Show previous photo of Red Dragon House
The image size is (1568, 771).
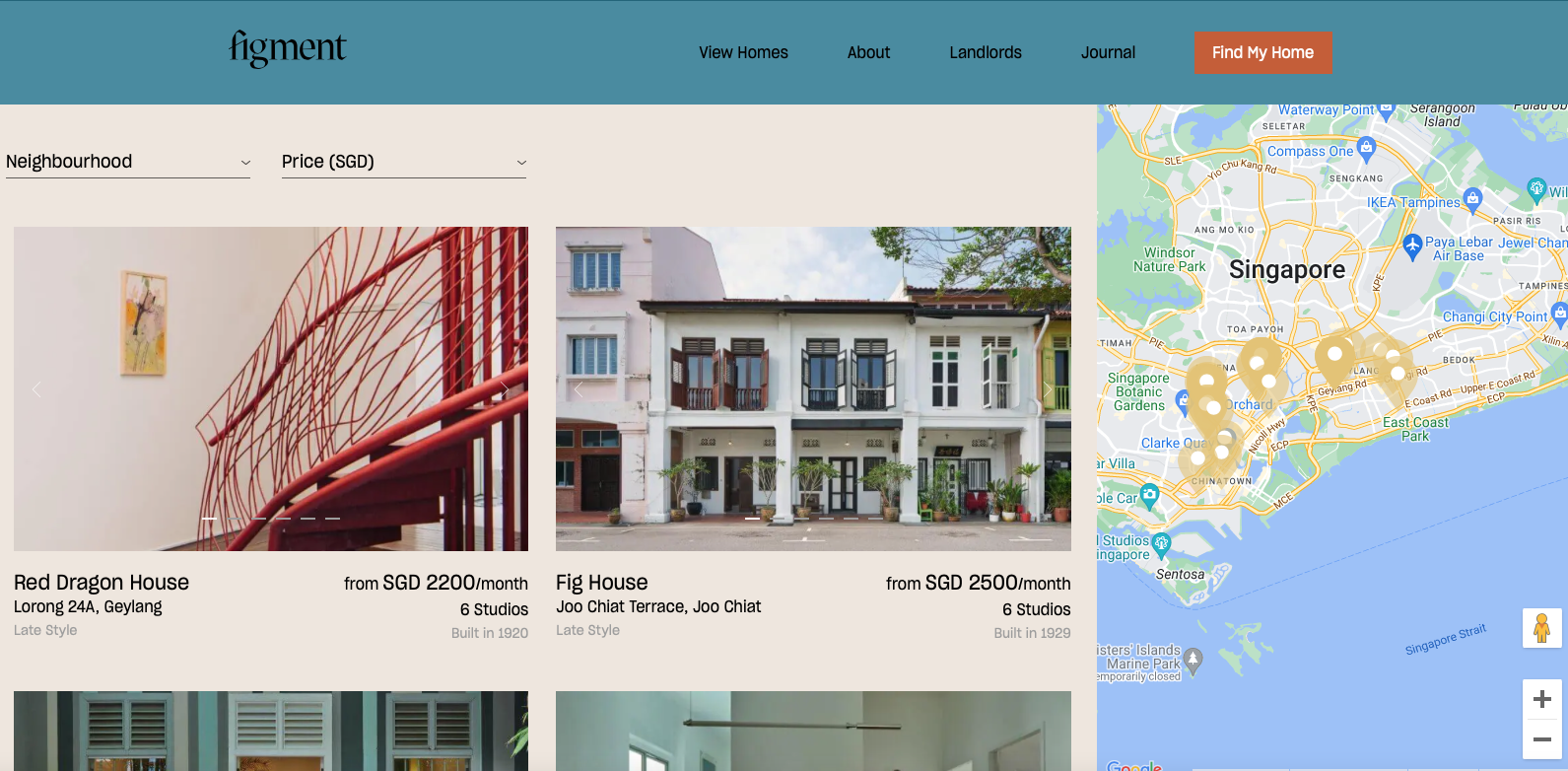click(36, 389)
